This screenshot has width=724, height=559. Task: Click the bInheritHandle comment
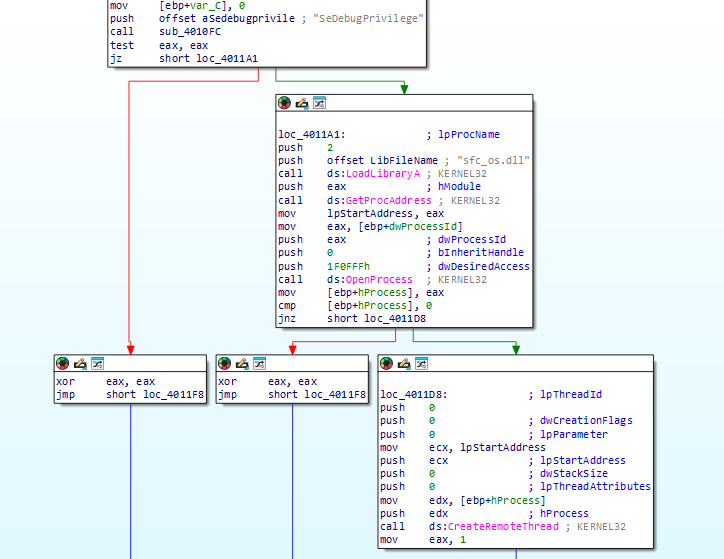(481, 252)
